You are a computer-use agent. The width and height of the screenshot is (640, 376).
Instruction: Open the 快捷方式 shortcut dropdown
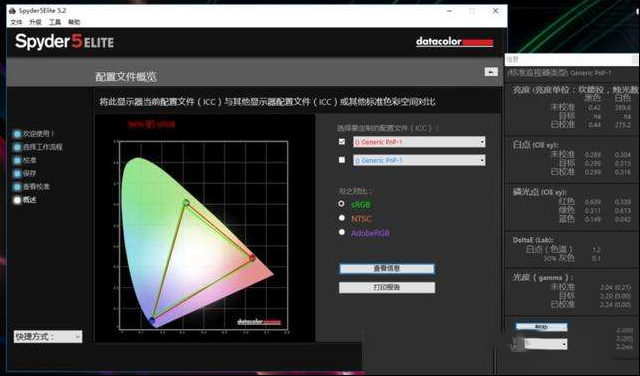(48, 337)
